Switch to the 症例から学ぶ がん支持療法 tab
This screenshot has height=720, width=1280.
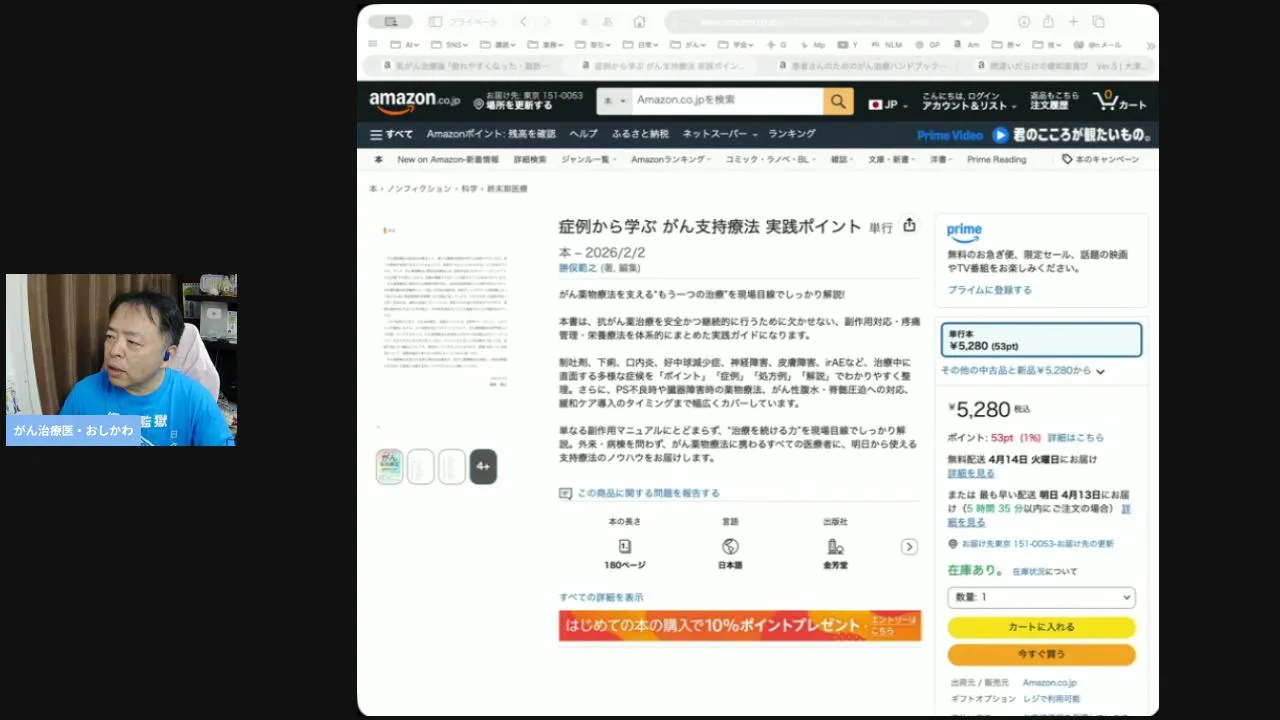pos(663,66)
